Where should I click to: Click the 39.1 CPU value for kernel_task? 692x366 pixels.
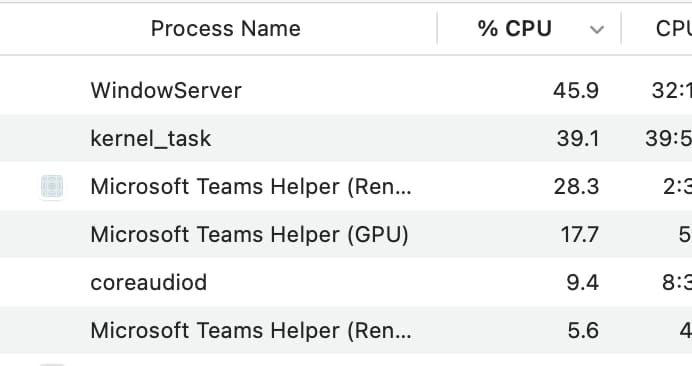(578, 138)
